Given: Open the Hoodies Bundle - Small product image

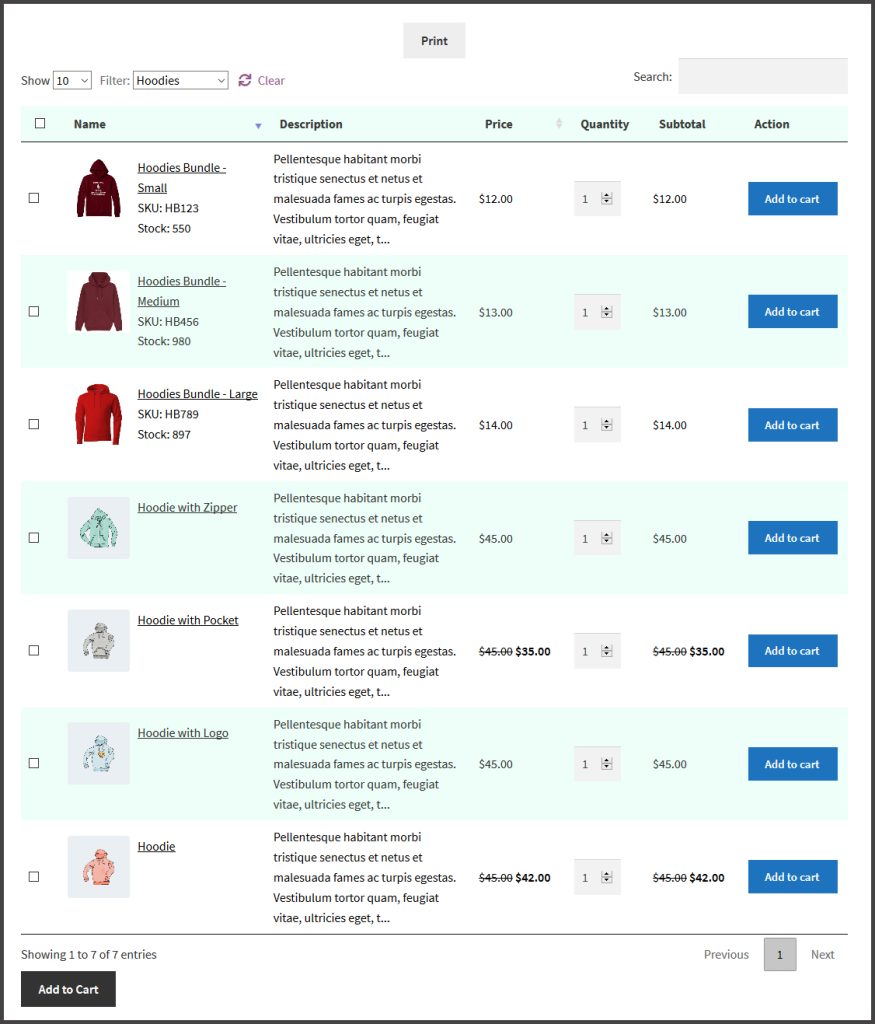Looking at the screenshot, I should click(98, 188).
